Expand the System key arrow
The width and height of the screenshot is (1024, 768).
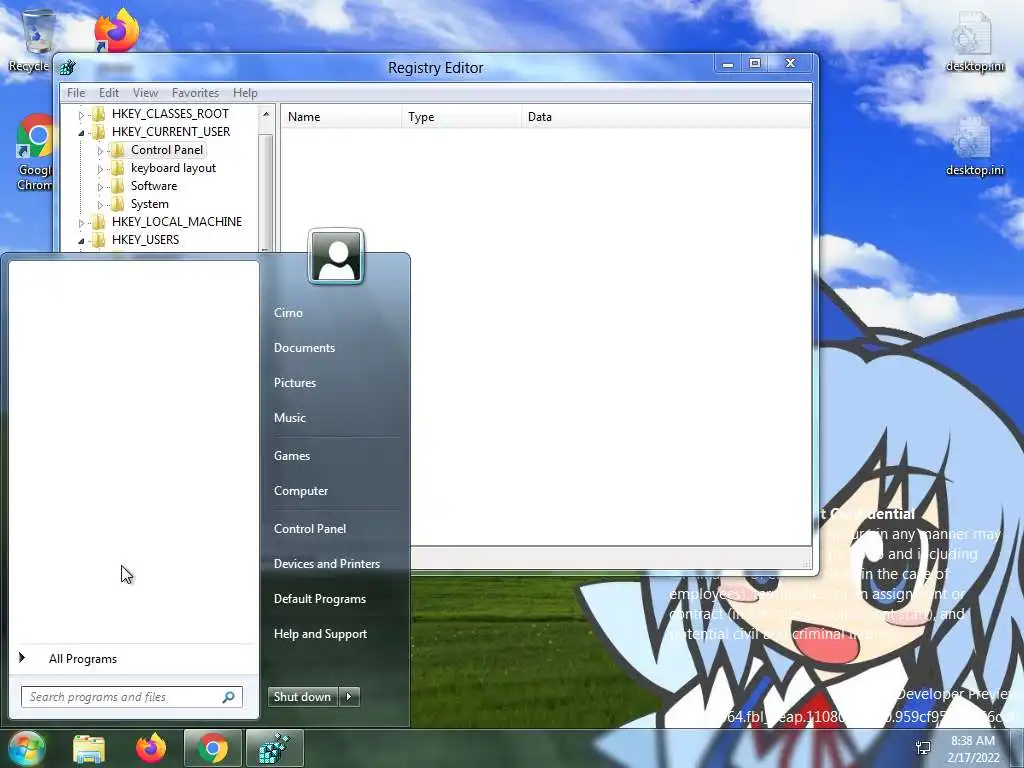[x=101, y=205]
